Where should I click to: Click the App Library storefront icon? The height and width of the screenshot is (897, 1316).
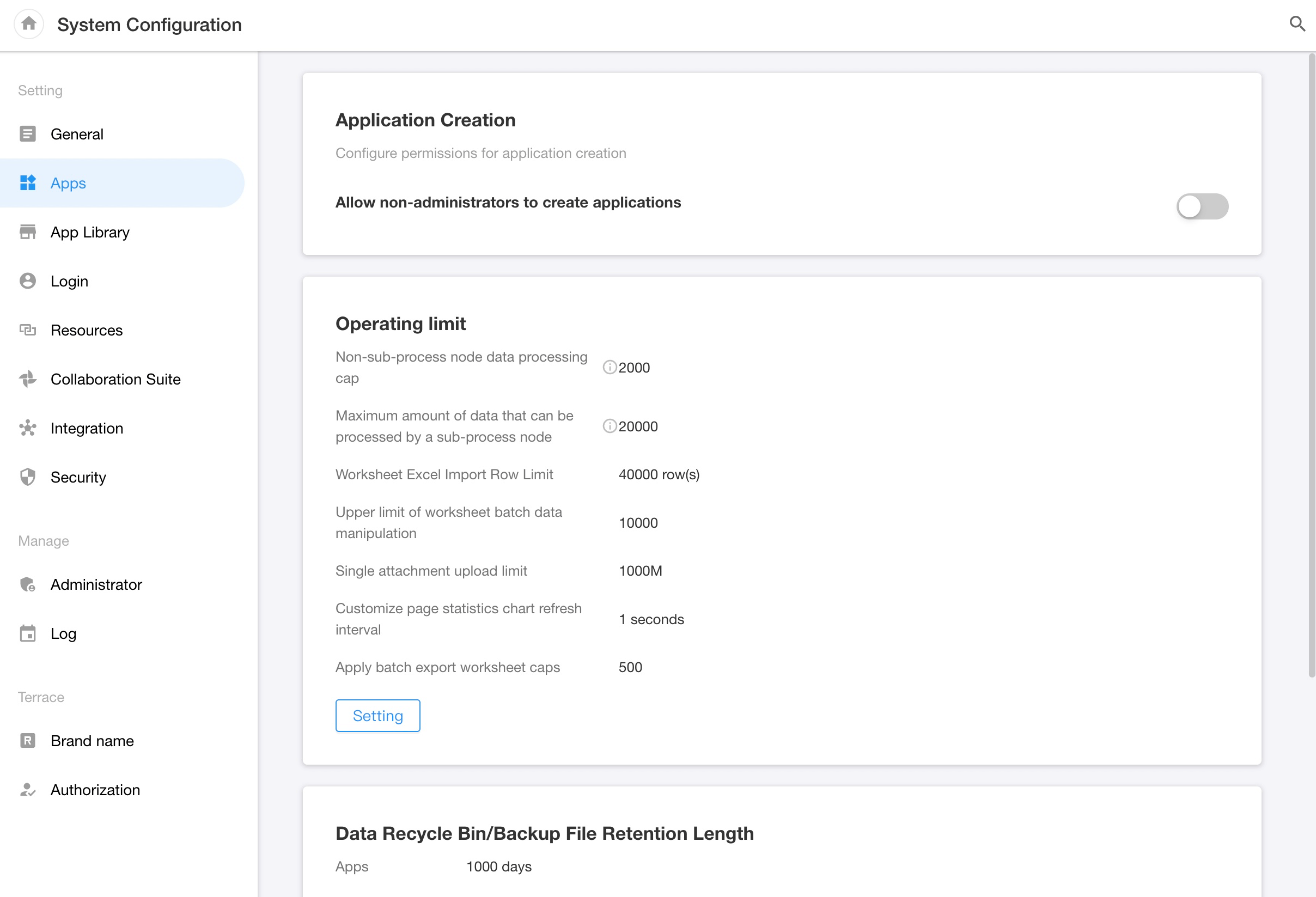27,232
